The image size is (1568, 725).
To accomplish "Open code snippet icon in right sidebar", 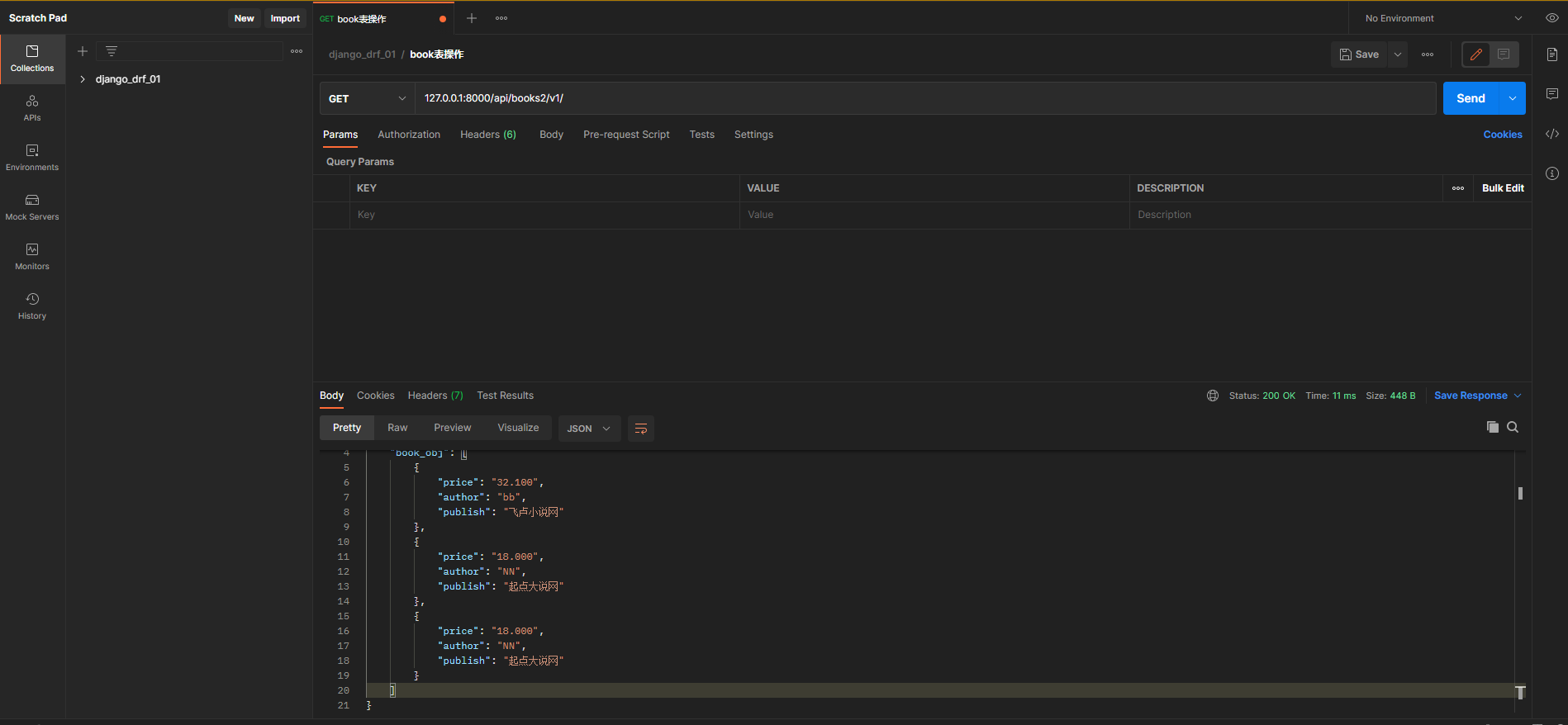I will pos(1552,134).
